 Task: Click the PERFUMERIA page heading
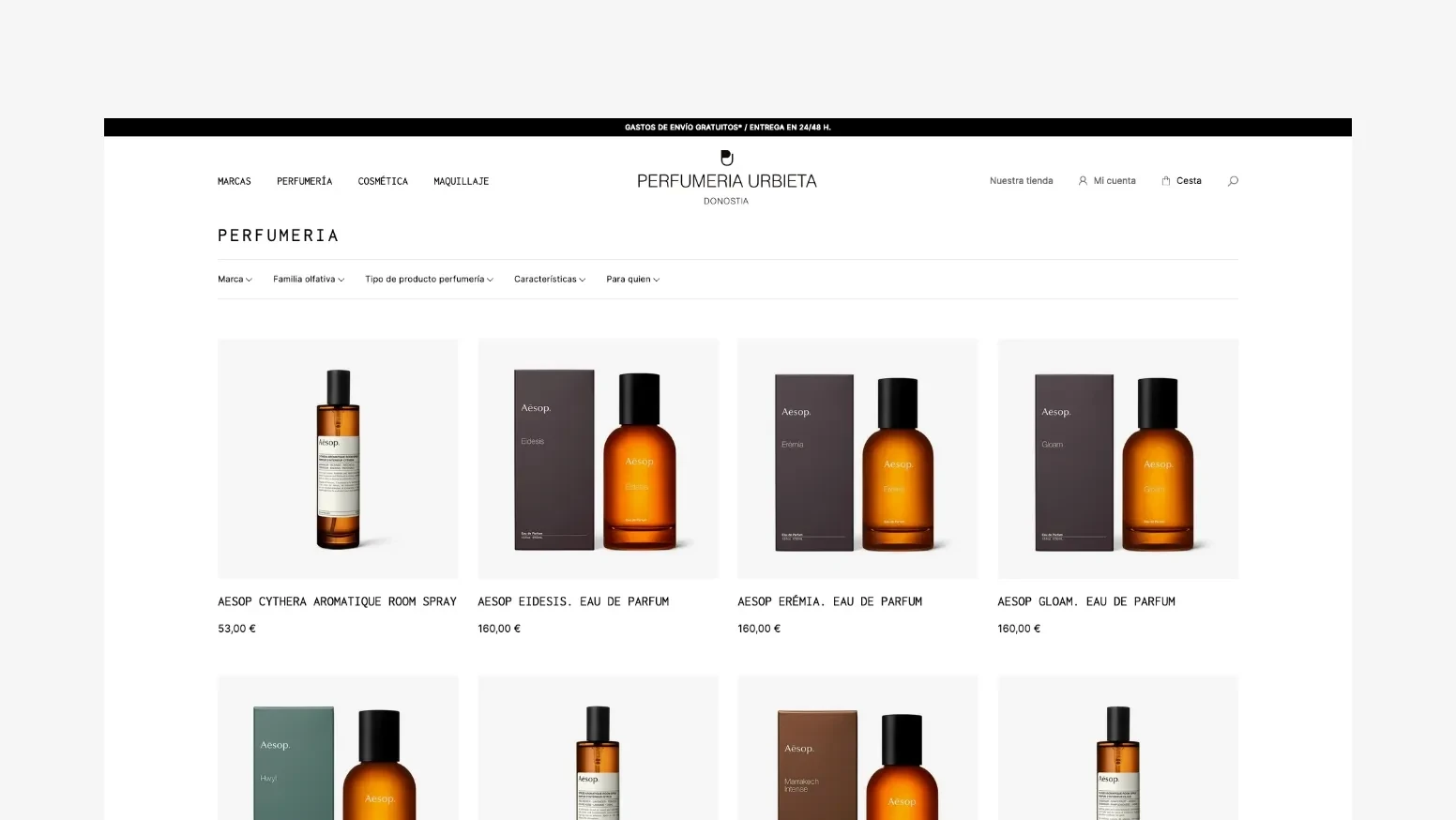pyautogui.click(x=278, y=235)
